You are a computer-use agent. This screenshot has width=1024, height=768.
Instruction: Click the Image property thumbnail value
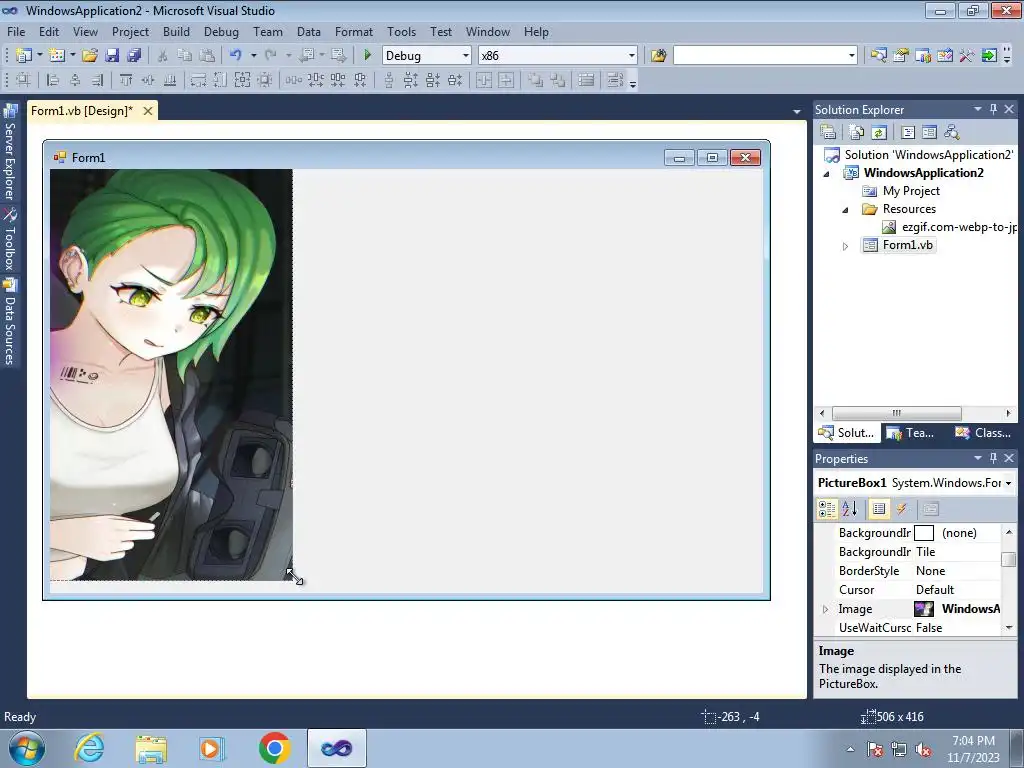923,609
